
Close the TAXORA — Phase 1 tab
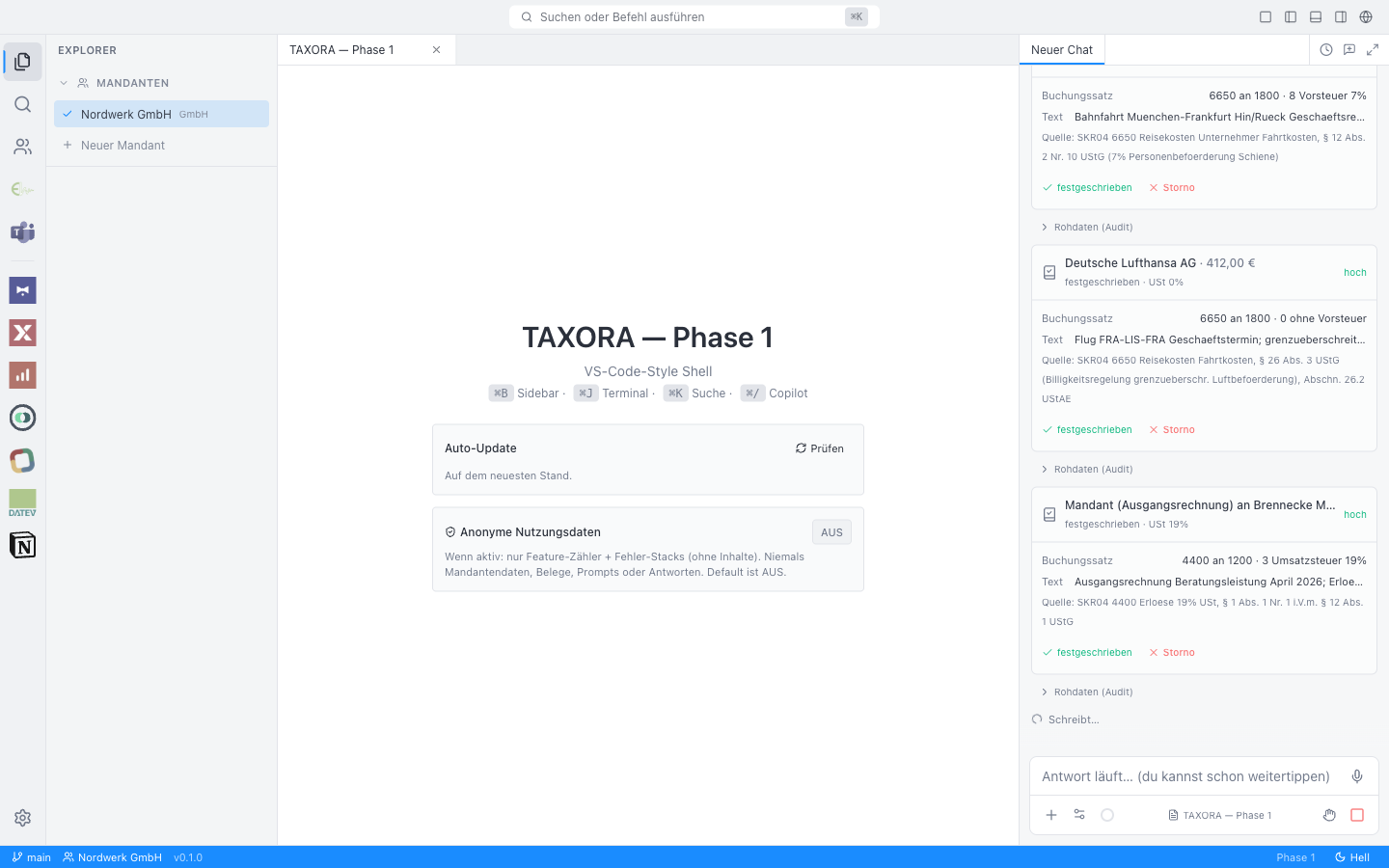coord(436,50)
